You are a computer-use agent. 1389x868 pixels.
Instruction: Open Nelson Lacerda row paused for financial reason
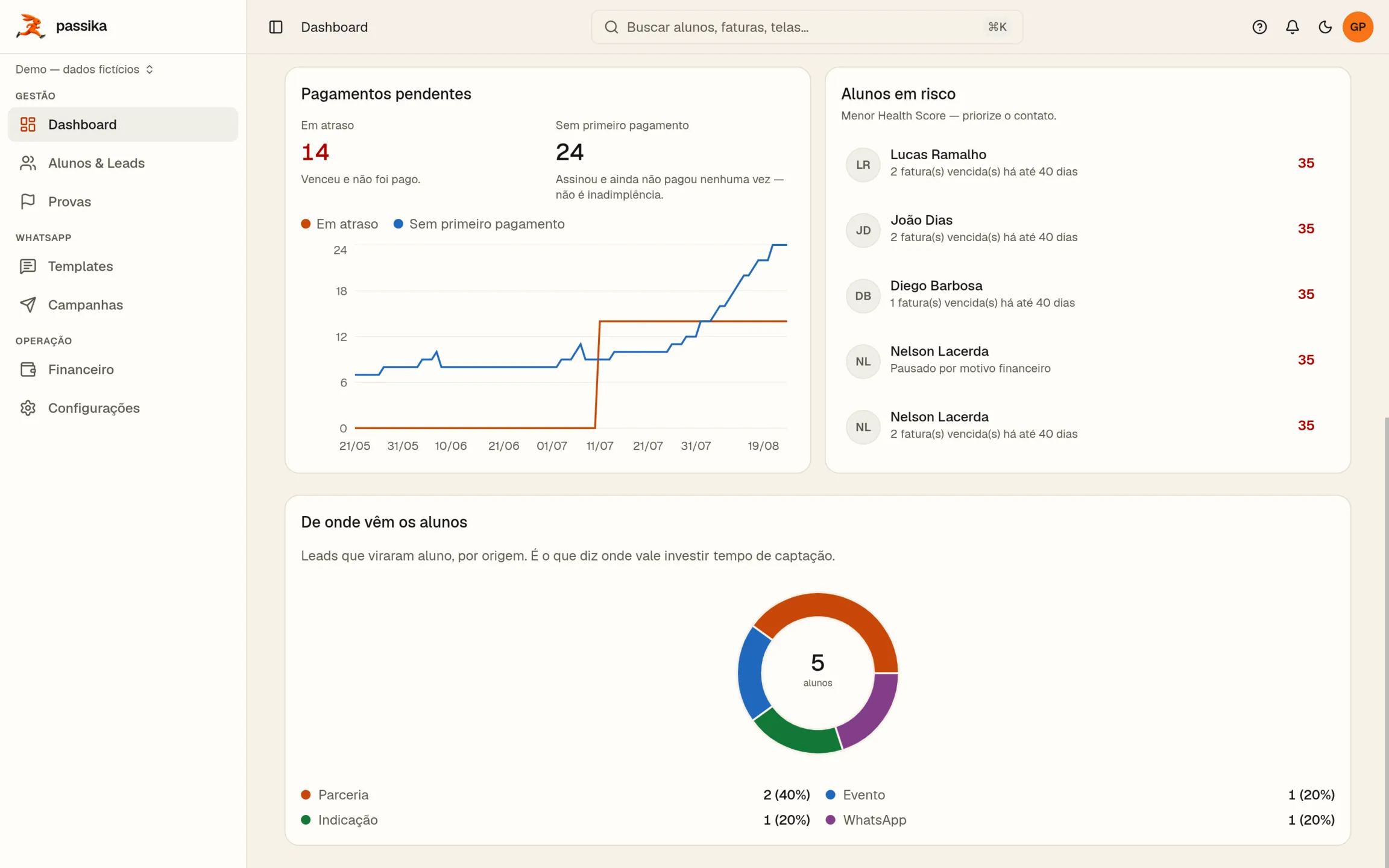[1087, 360]
